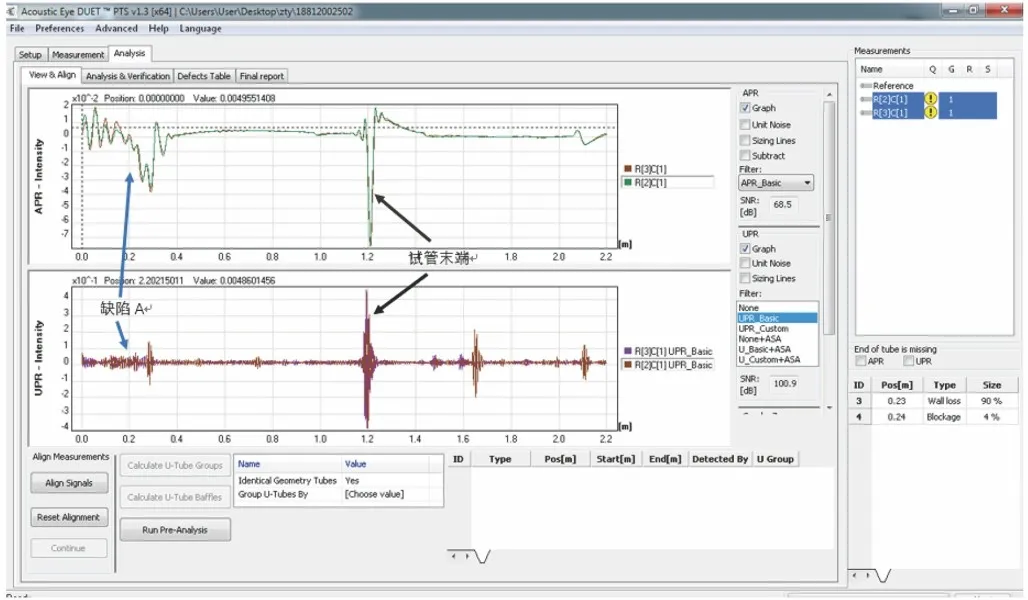
Task: Go to the Measurement tab
Action: (78, 55)
